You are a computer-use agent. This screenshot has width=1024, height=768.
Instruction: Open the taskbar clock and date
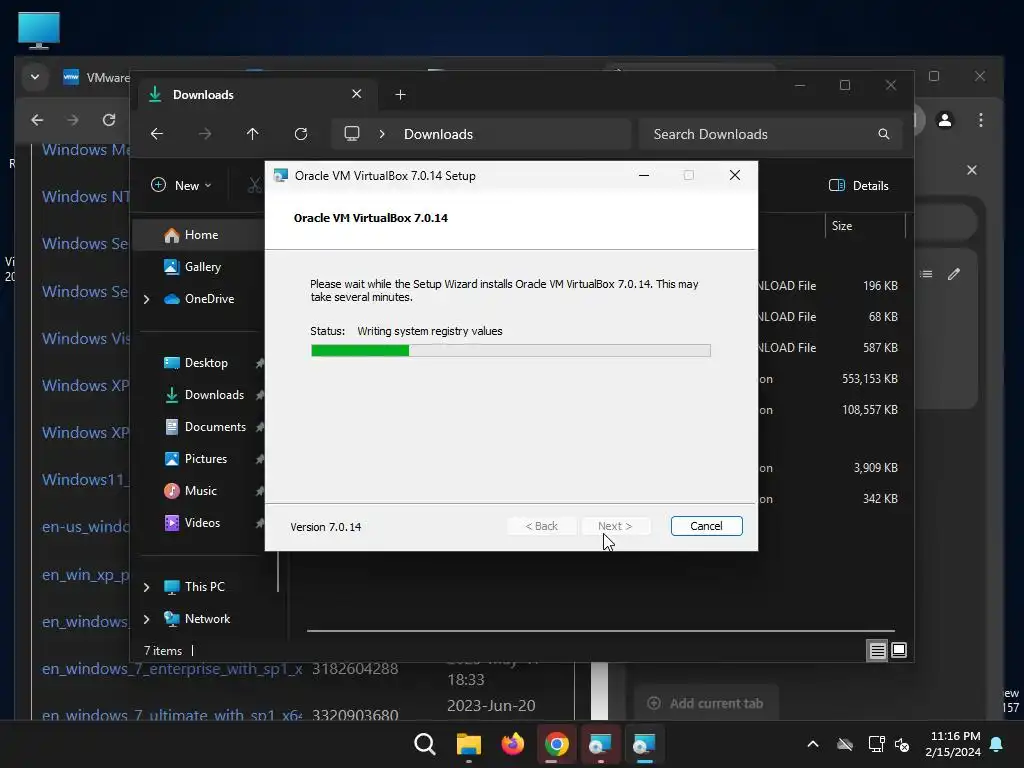(954, 744)
